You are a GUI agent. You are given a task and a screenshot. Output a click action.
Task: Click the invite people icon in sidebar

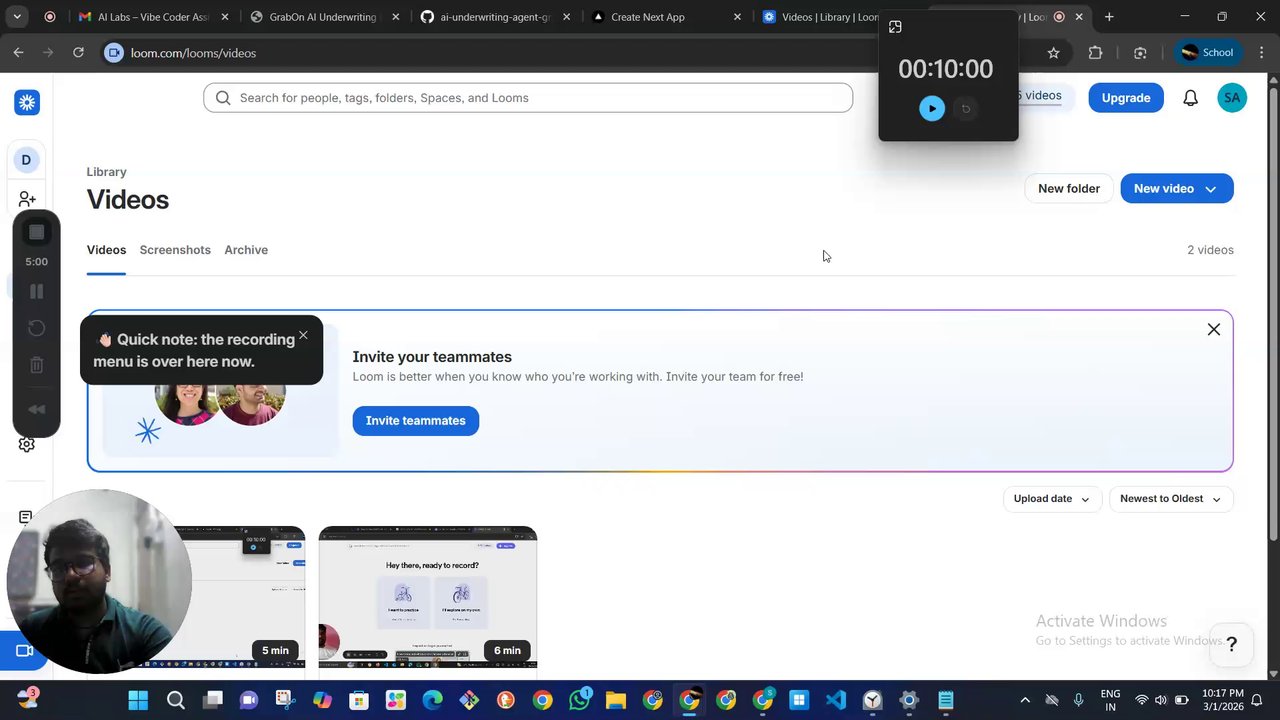27,200
